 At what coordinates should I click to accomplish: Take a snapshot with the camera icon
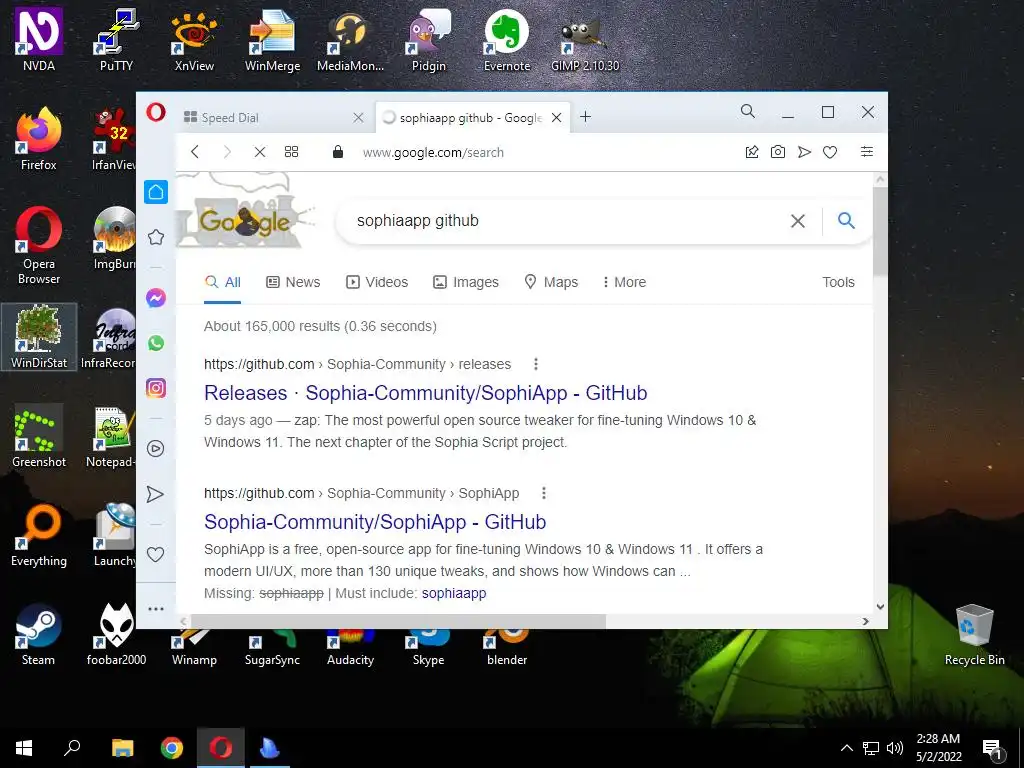point(778,152)
